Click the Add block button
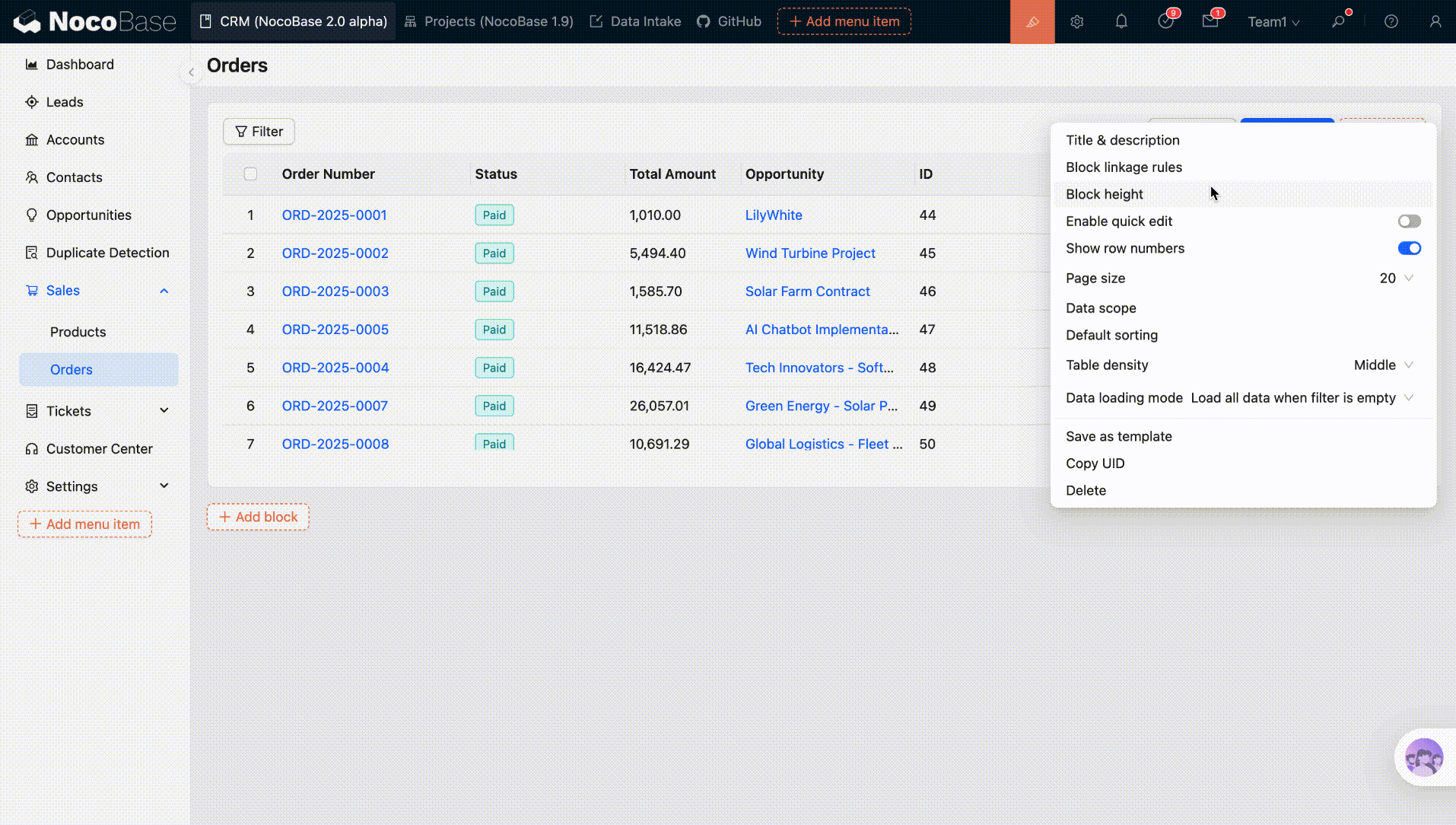 (x=258, y=517)
